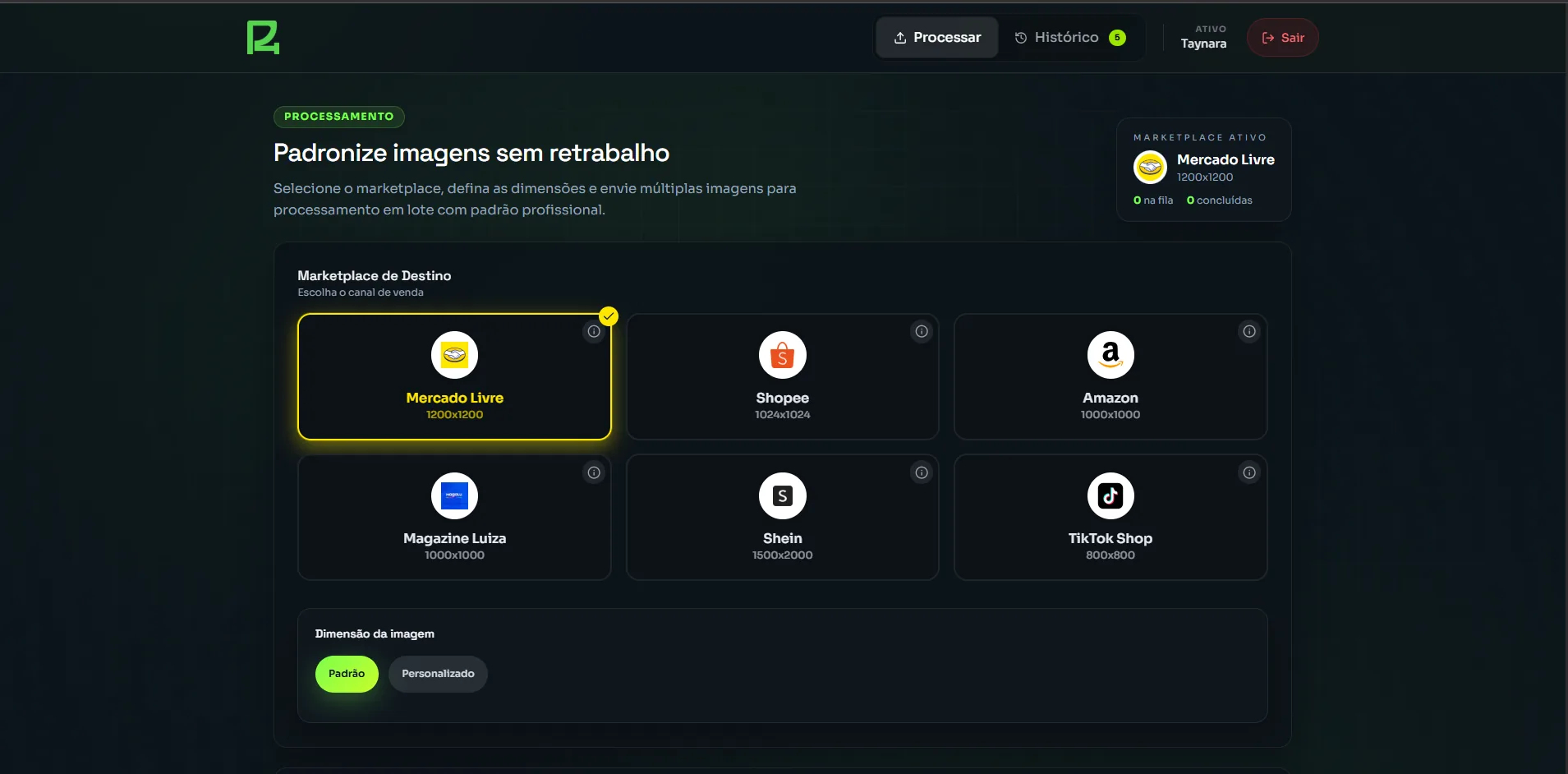Click the Amazon logo icon
Image resolution: width=1568 pixels, height=774 pixels.
tap(1110, 355)
